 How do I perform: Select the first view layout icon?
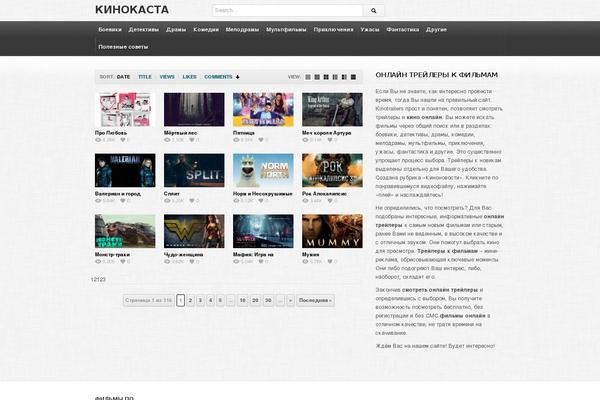pyautogui.click(x=308, y=77)
